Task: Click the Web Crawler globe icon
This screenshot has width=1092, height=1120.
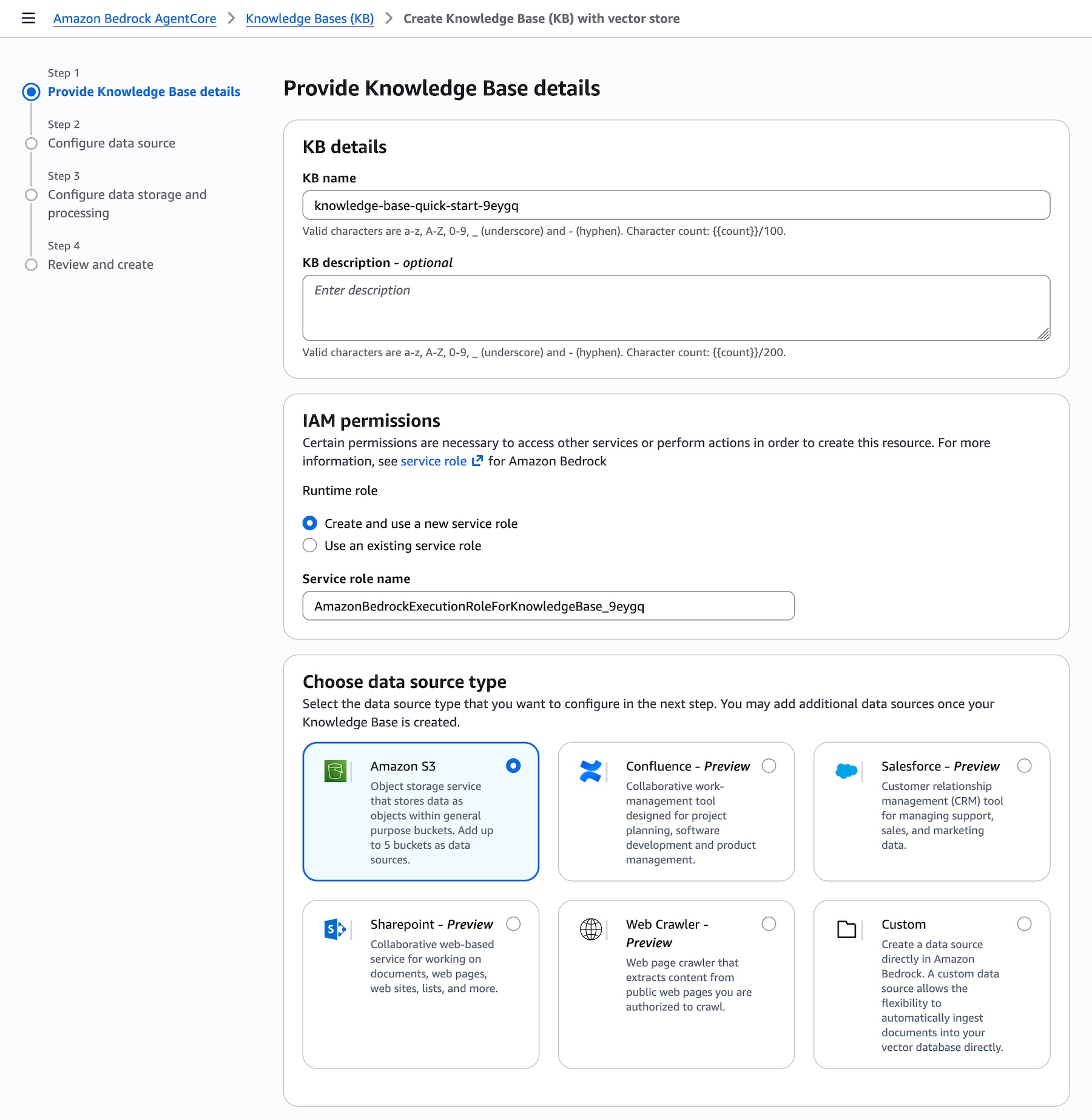Action: coord(591,929)
